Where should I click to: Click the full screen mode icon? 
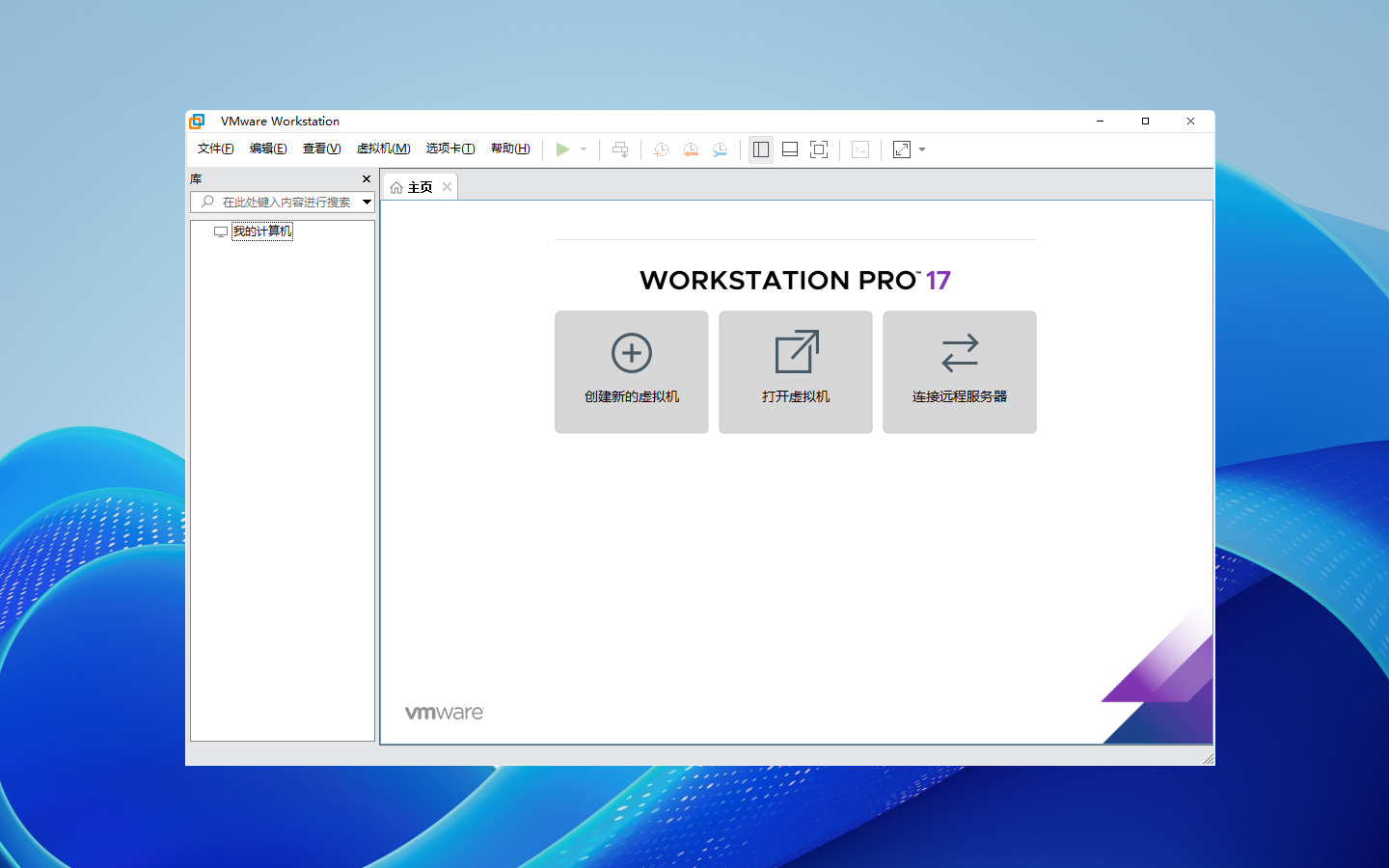coord(819,149)
